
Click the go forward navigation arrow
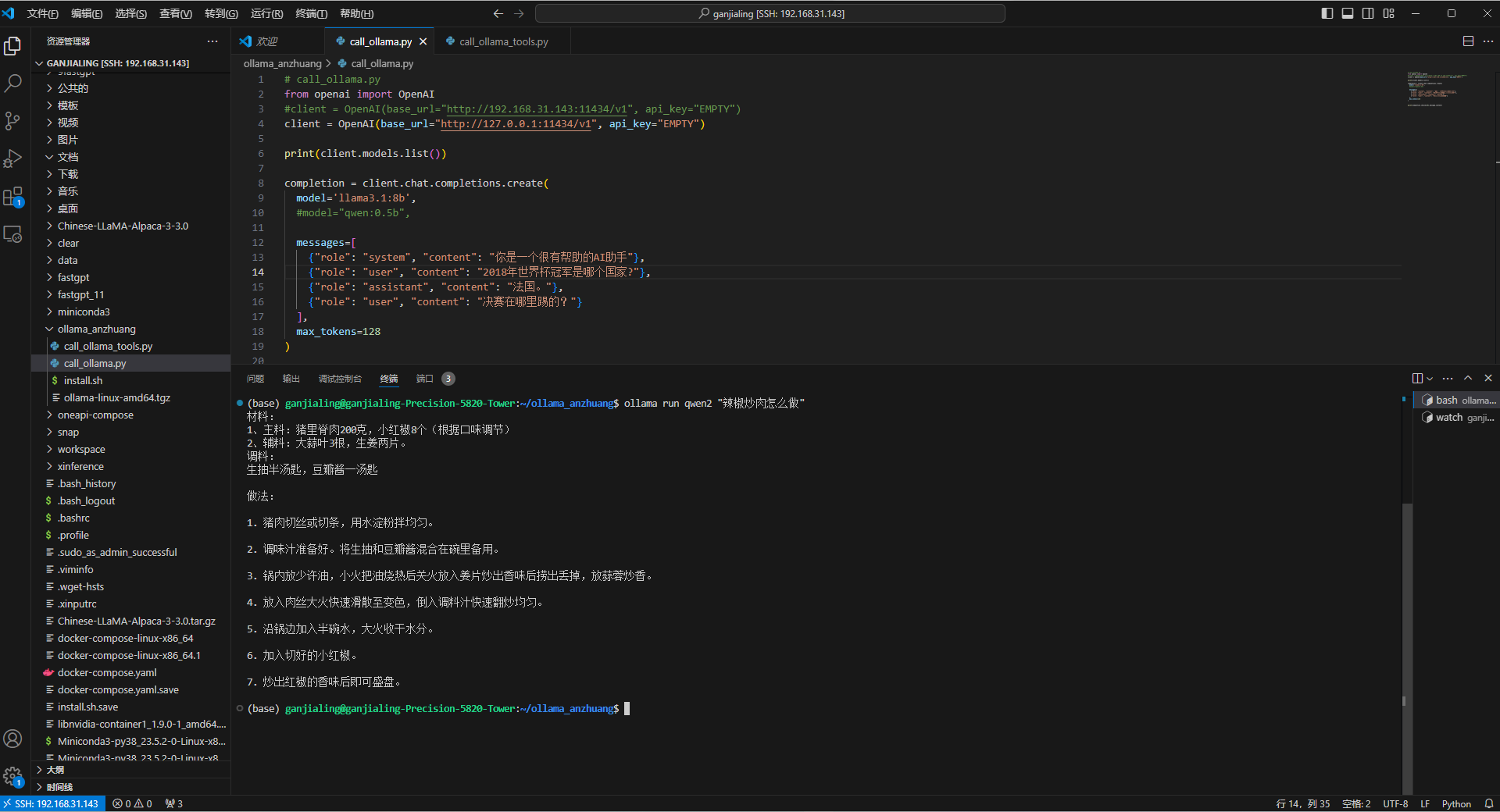(520, 13)
